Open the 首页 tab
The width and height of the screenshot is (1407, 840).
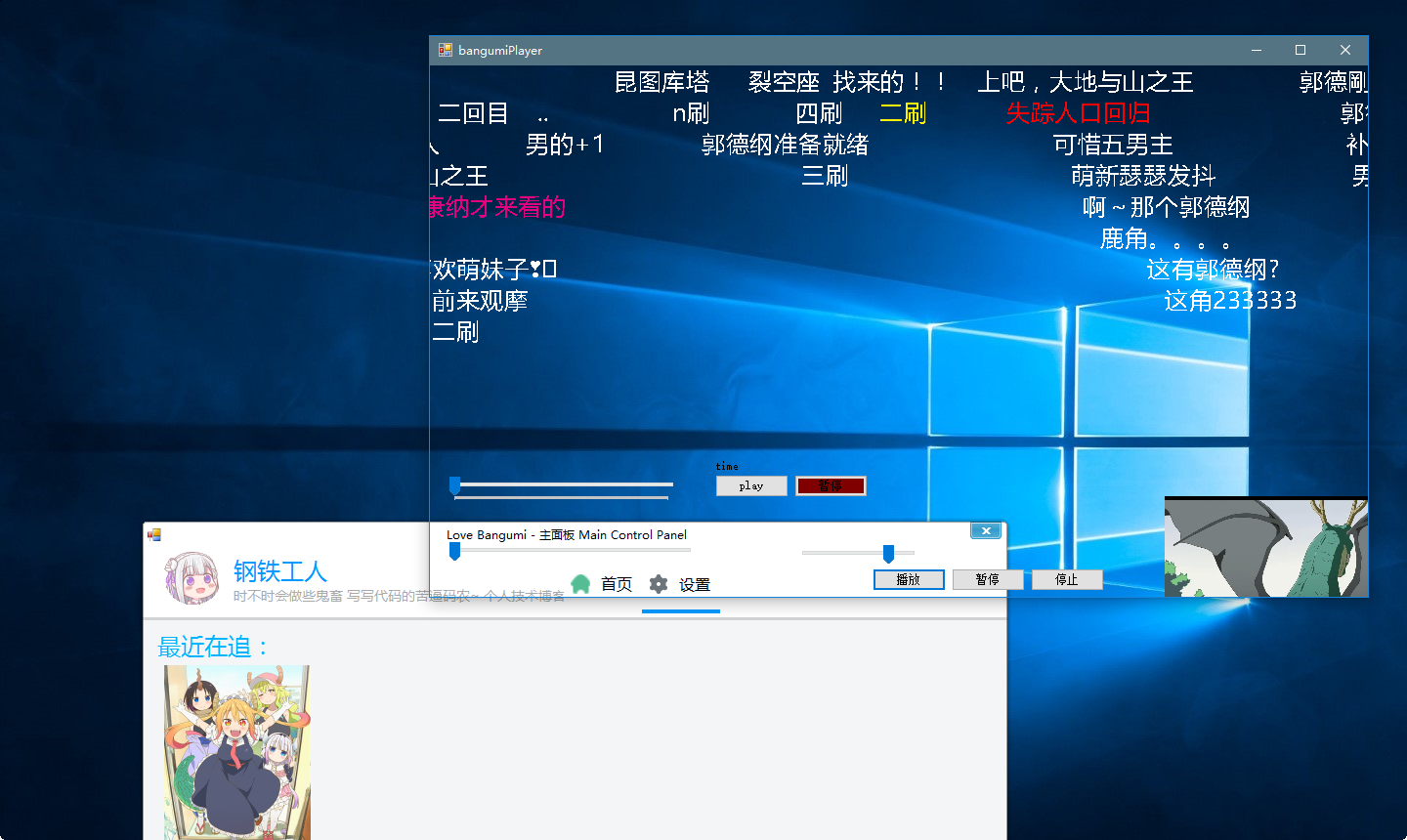[616, 584]
